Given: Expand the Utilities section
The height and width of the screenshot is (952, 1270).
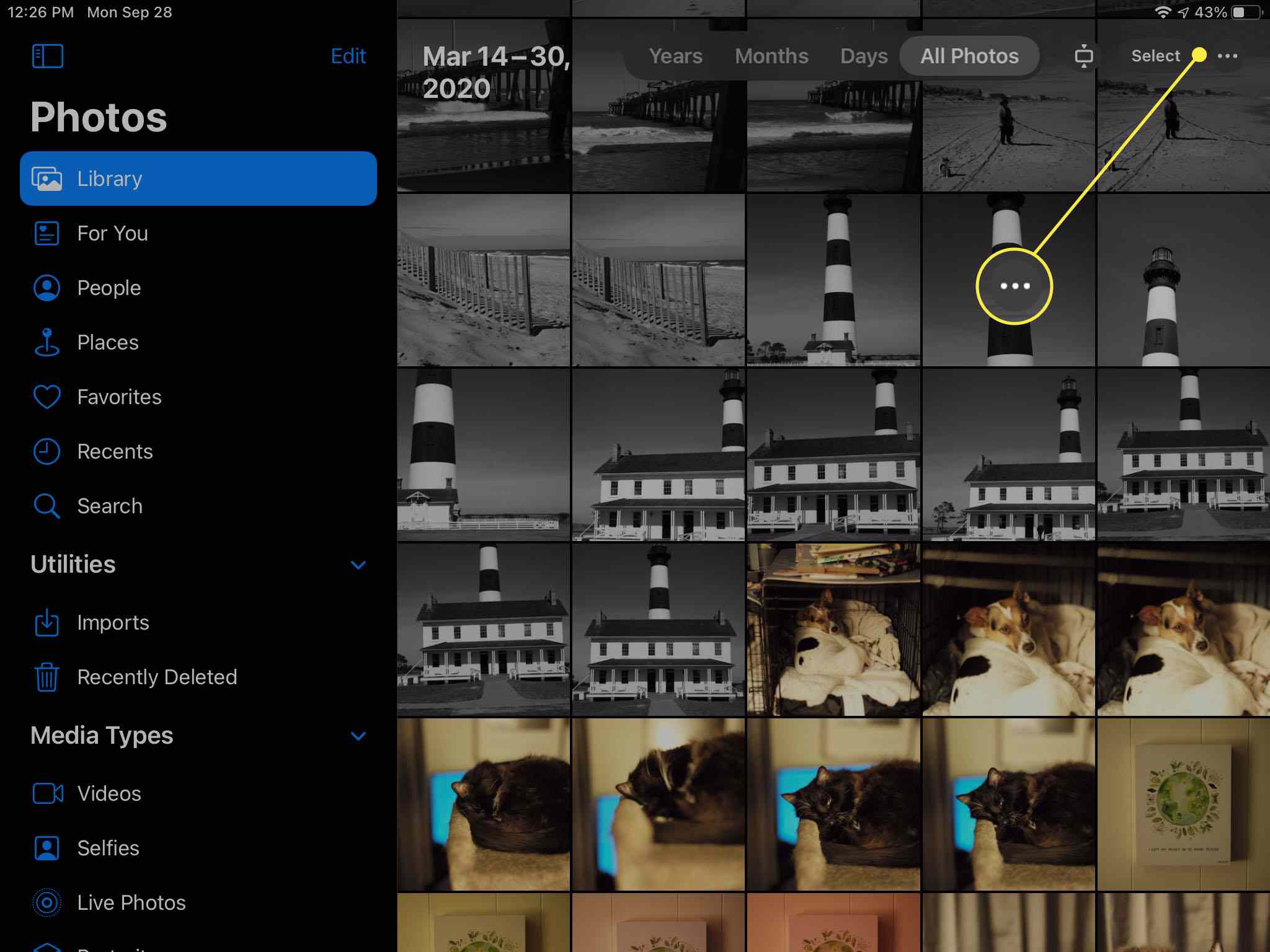Looking at the screenshot, I should pyautogui.click(x=359, y=565).
